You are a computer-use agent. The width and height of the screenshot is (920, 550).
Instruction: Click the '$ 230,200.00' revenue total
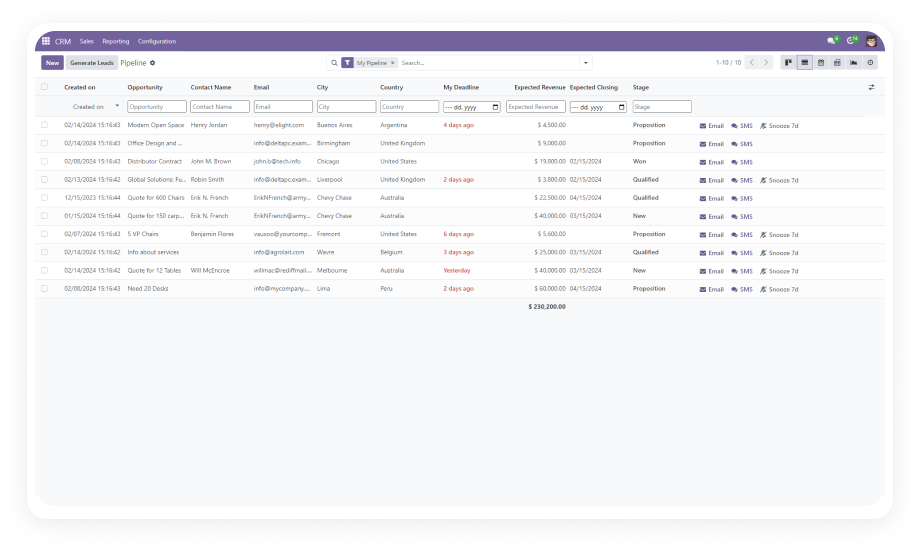tap(547, 306)
